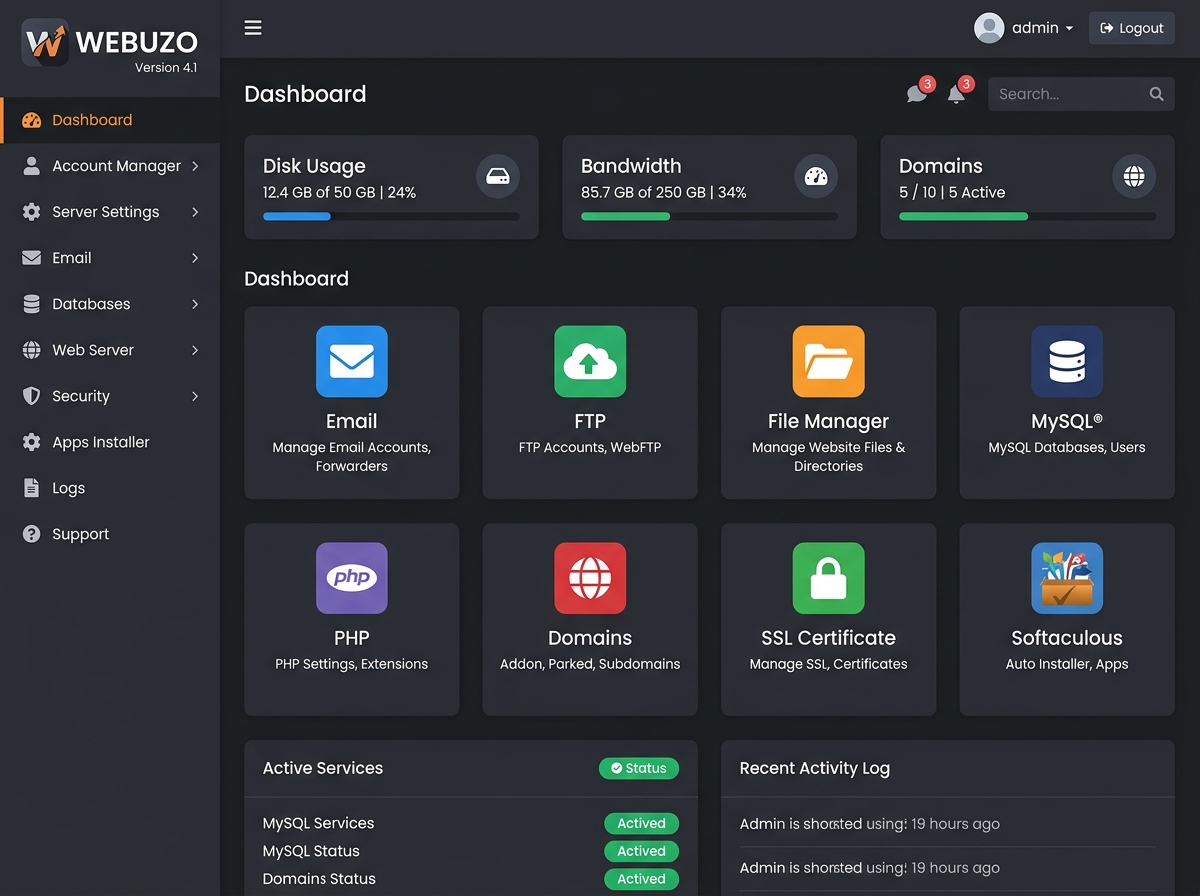The image size is (1200, 896).
Task: Click 'Version 4.1' text under logo
Action: (166, 68)
